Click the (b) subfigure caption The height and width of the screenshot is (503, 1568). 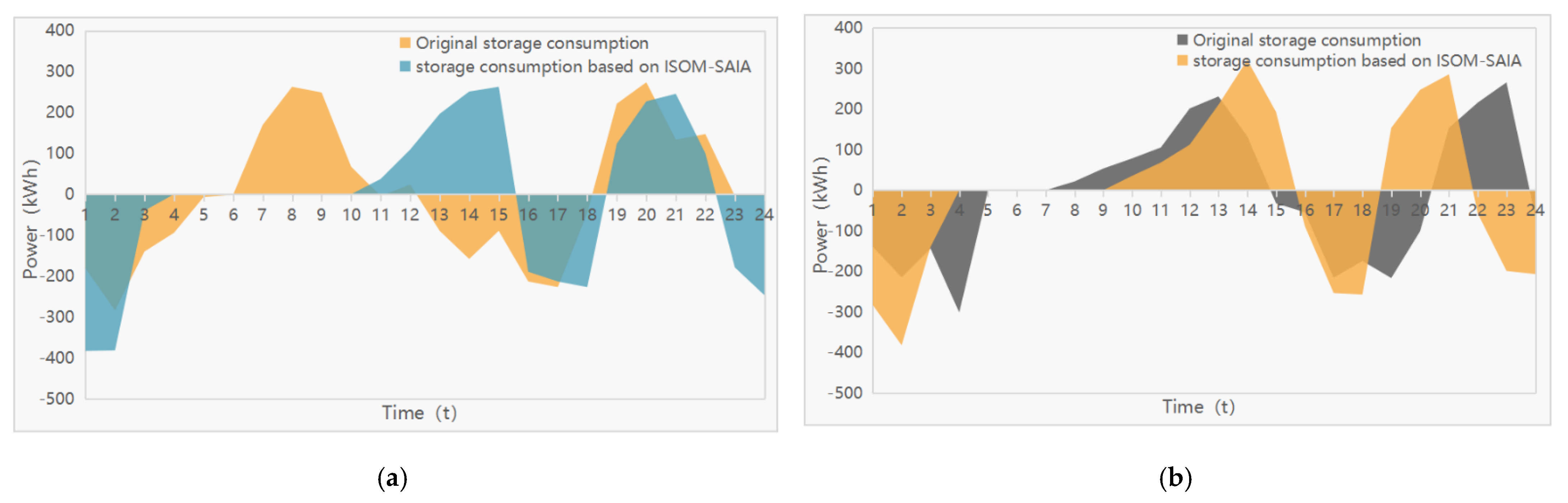click(x=1175, y=478)
